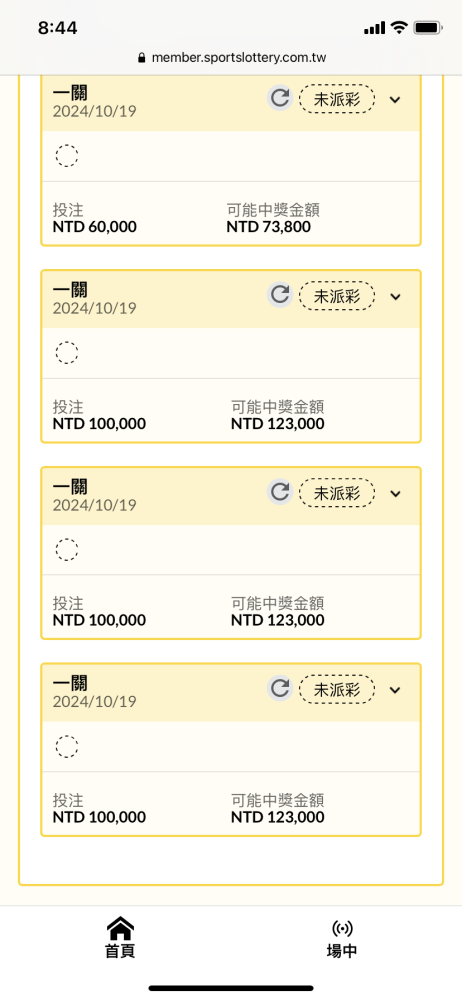462x1000 pixels.
Task: Tap the battery icon in the status bar
Action: pos(428,27)
